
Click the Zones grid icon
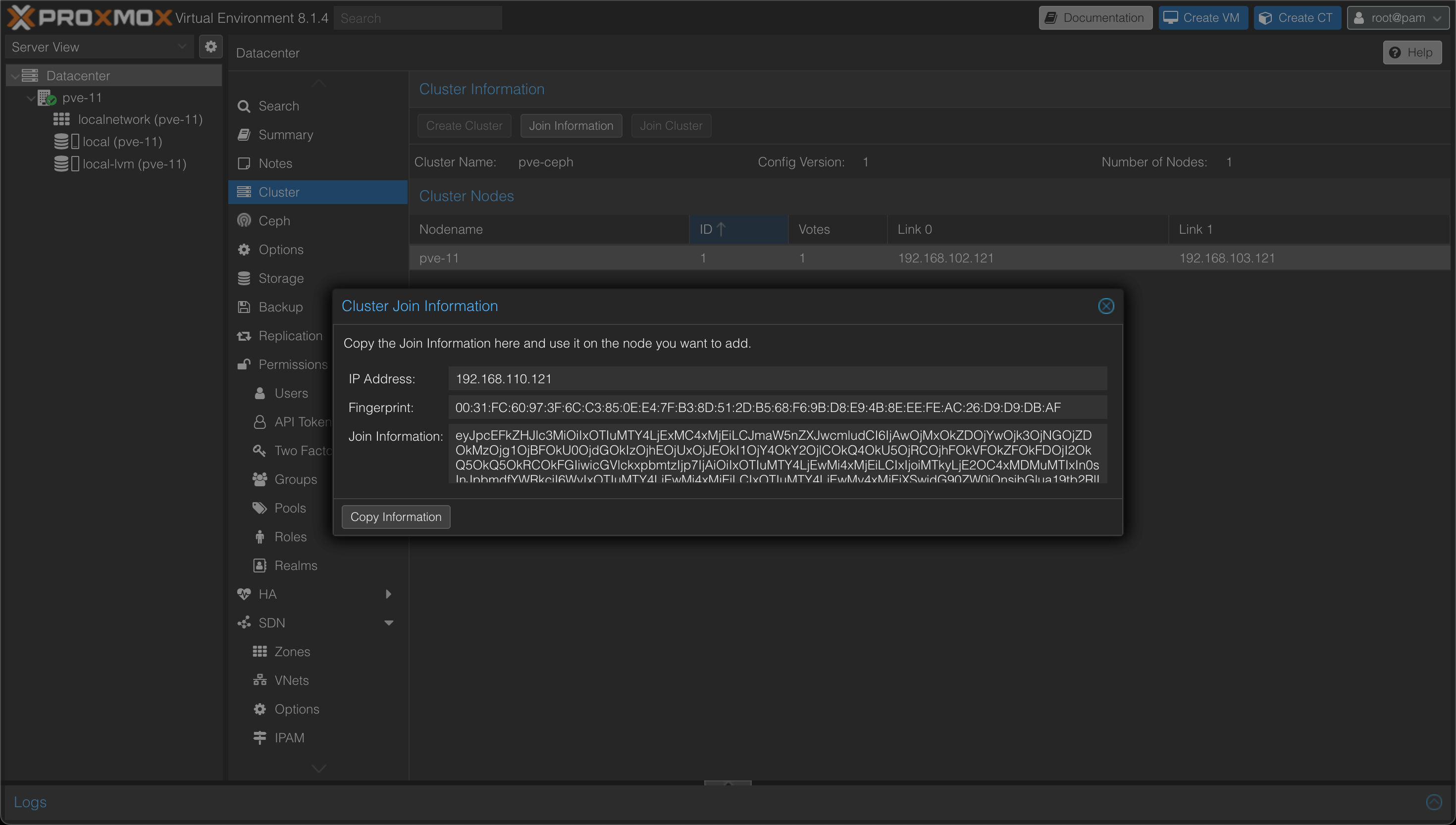click(260, 652)
